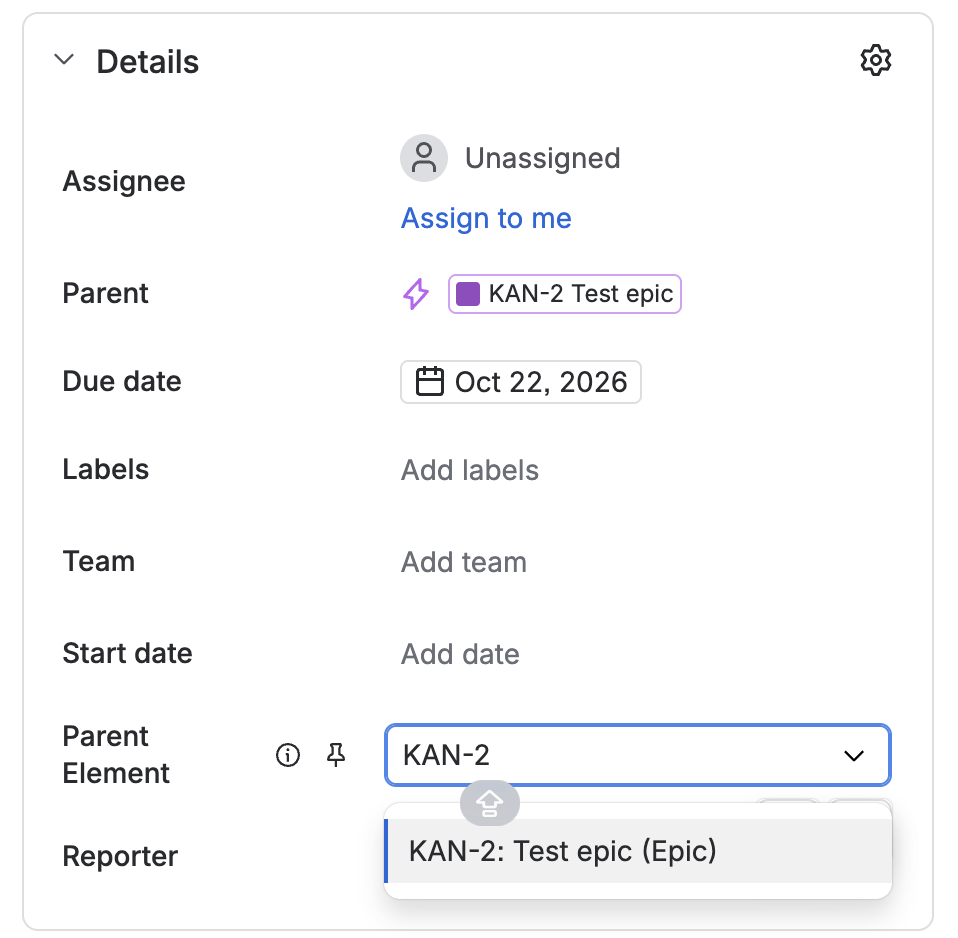Click the Parent Element field label

pos(116,755)
